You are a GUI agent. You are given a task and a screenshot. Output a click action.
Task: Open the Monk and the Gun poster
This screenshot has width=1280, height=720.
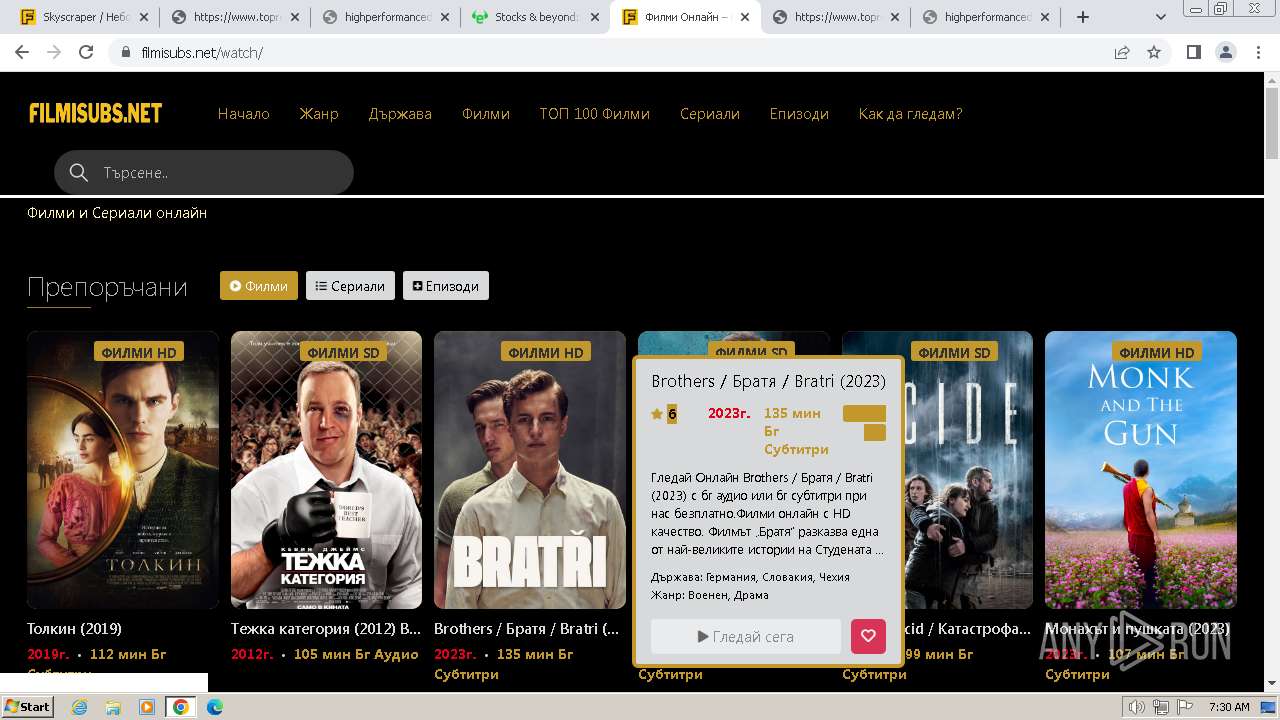click(x=1141, y=470)
